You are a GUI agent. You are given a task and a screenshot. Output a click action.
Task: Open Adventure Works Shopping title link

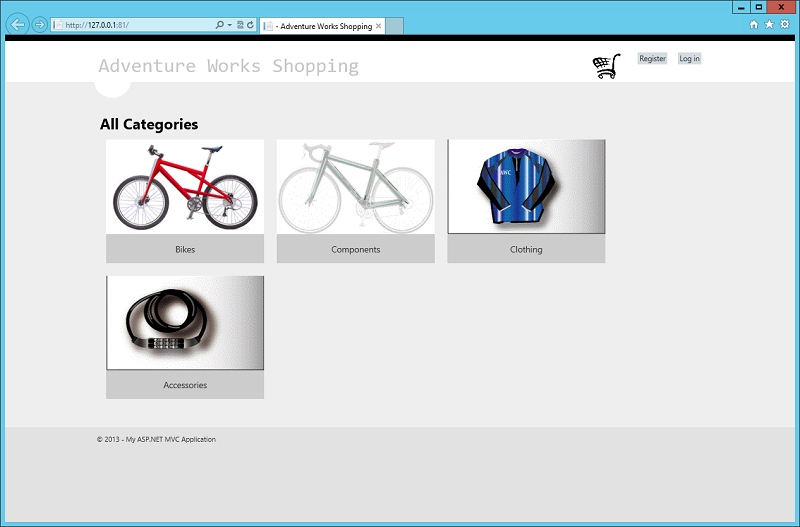pyautogui.click(x=229, y=66)
